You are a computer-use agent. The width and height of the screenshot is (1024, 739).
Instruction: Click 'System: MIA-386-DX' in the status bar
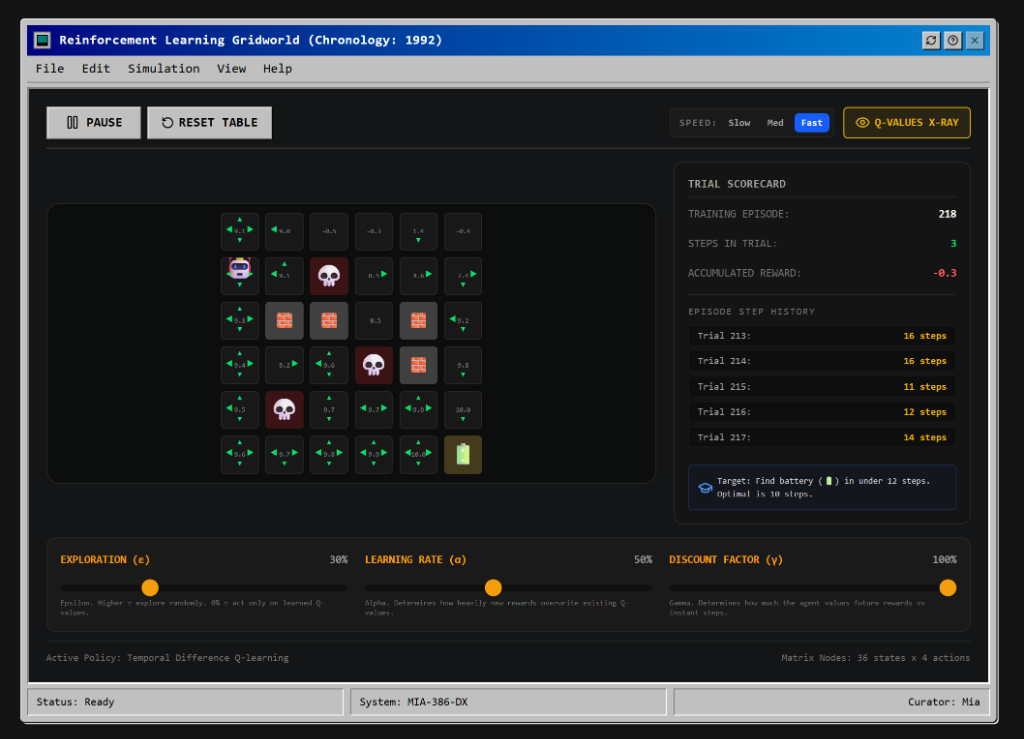413,702
